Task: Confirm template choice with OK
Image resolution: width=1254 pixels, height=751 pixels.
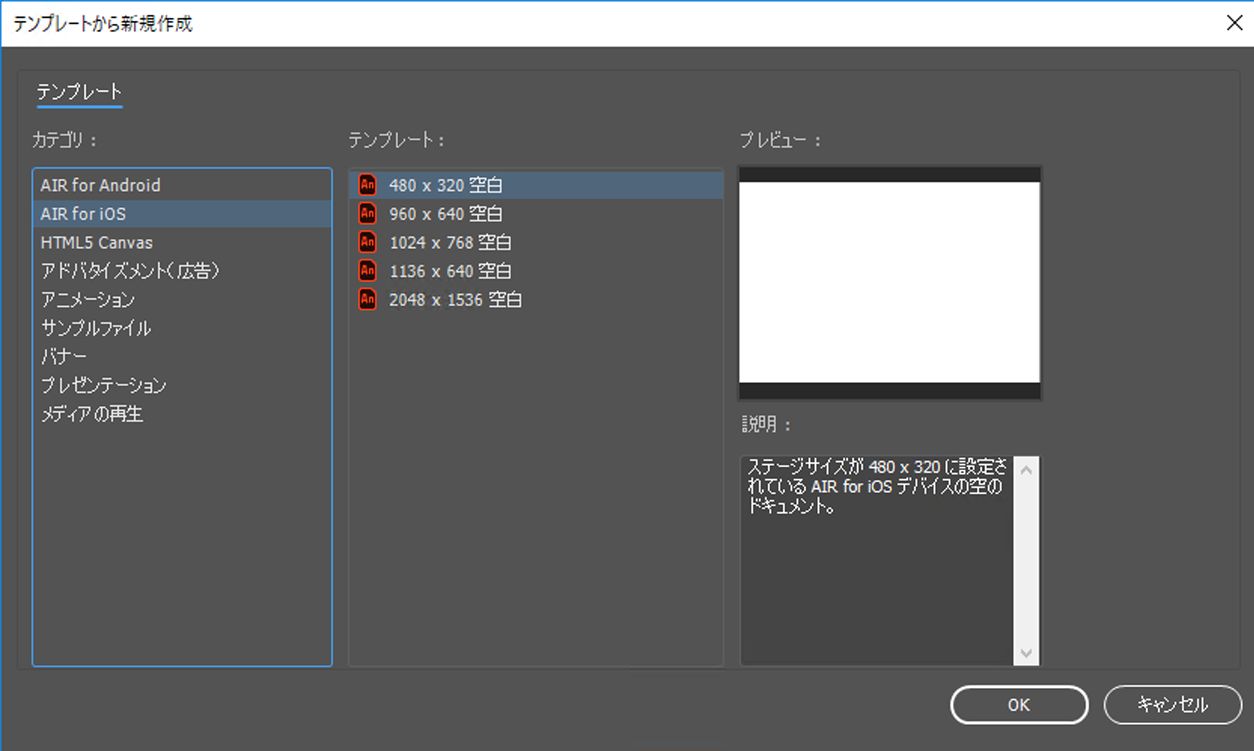Action: (1018, 704)
